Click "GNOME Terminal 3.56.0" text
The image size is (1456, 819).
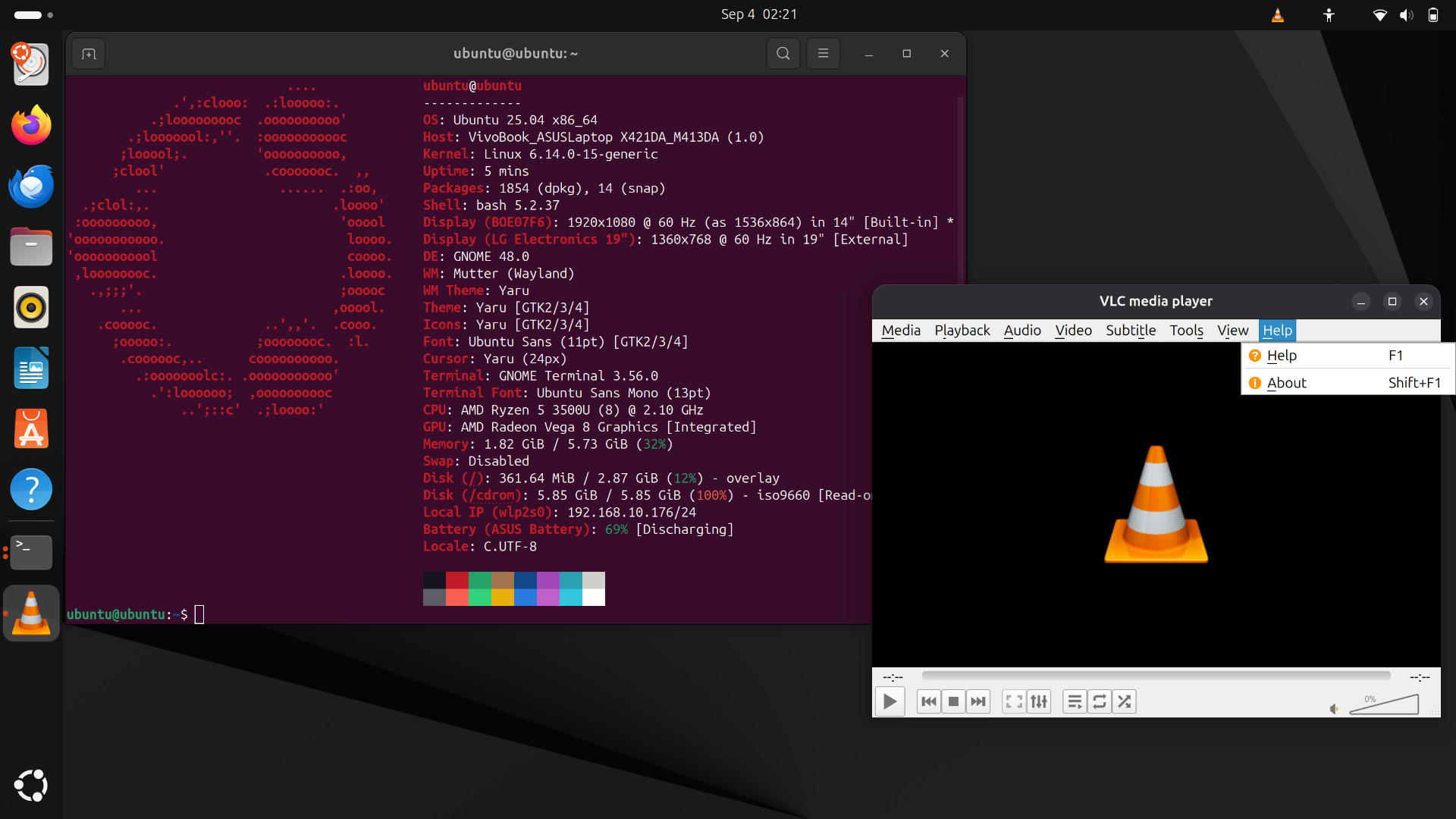point(578,376)
